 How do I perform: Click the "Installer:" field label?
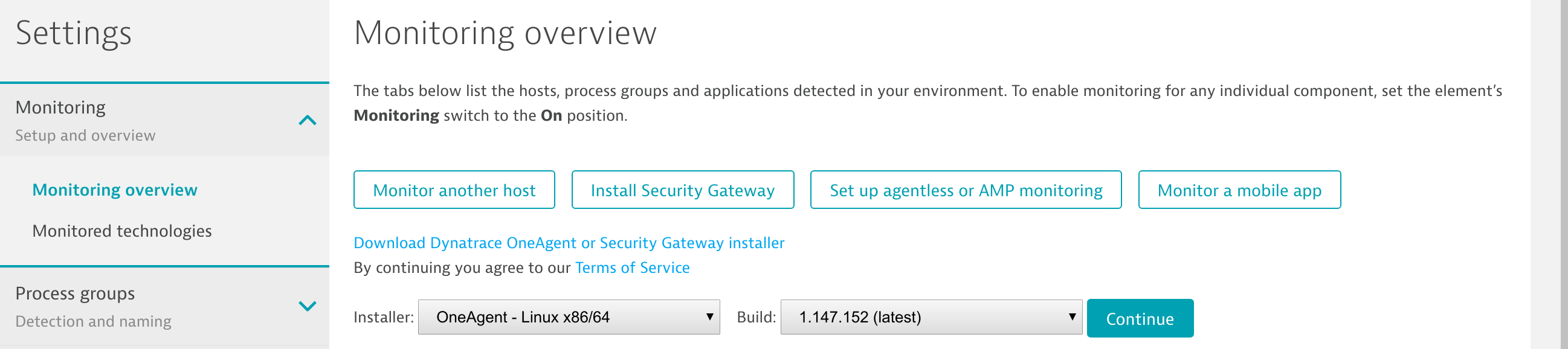tap(384, 318)
